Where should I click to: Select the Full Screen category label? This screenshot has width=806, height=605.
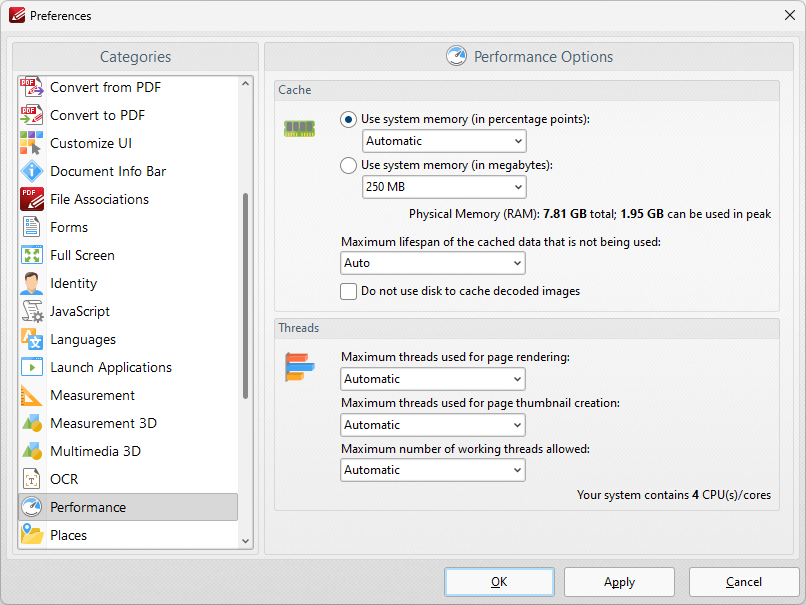pyautogui.click(x=82, y=255)
